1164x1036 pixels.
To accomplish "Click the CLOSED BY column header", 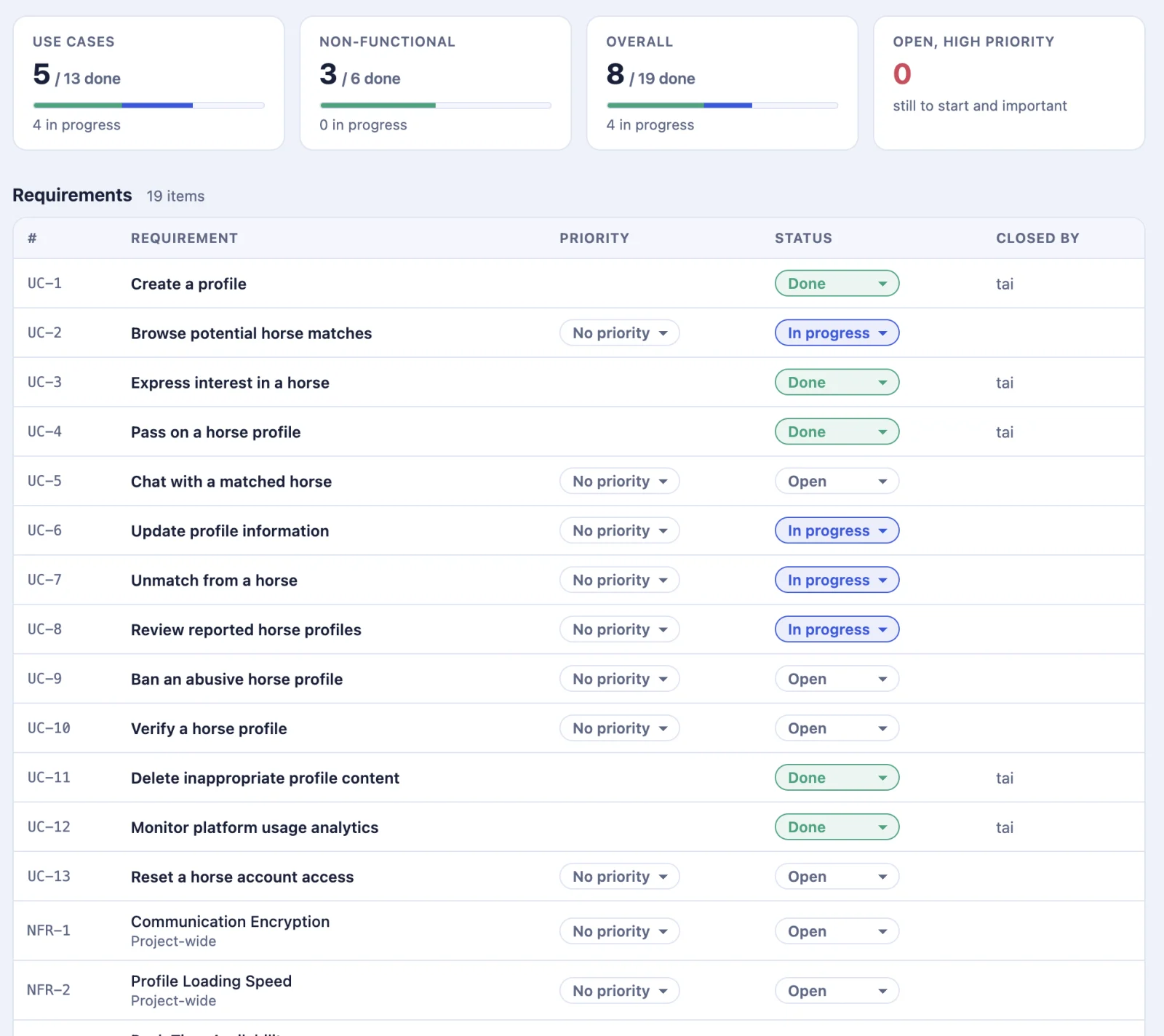I will tap(1037, 239).
